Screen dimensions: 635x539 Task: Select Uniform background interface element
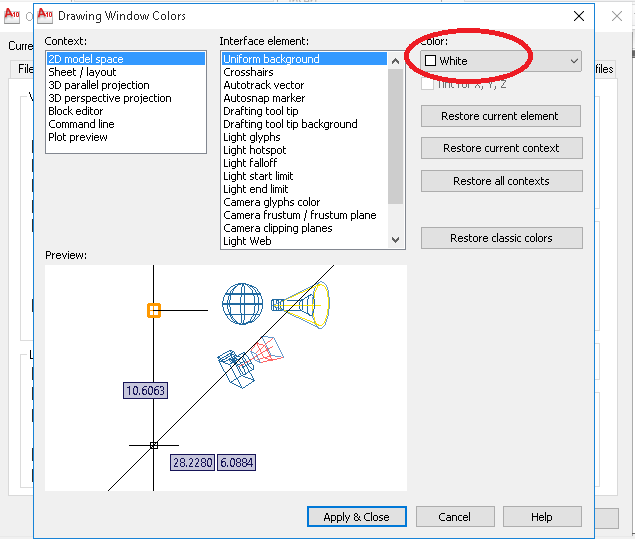[x=304, y=59]
